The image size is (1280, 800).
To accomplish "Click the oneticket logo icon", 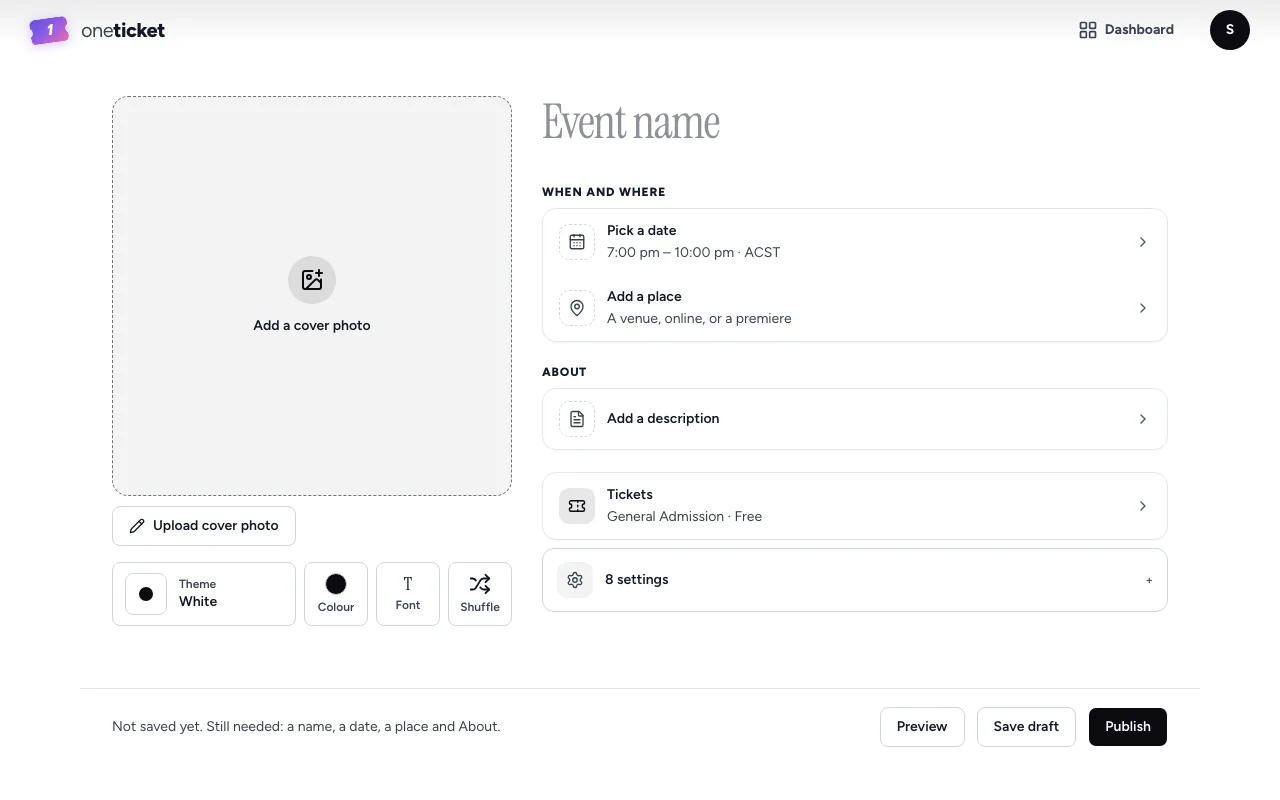I will pyautogui.click(x=49, y=30).
